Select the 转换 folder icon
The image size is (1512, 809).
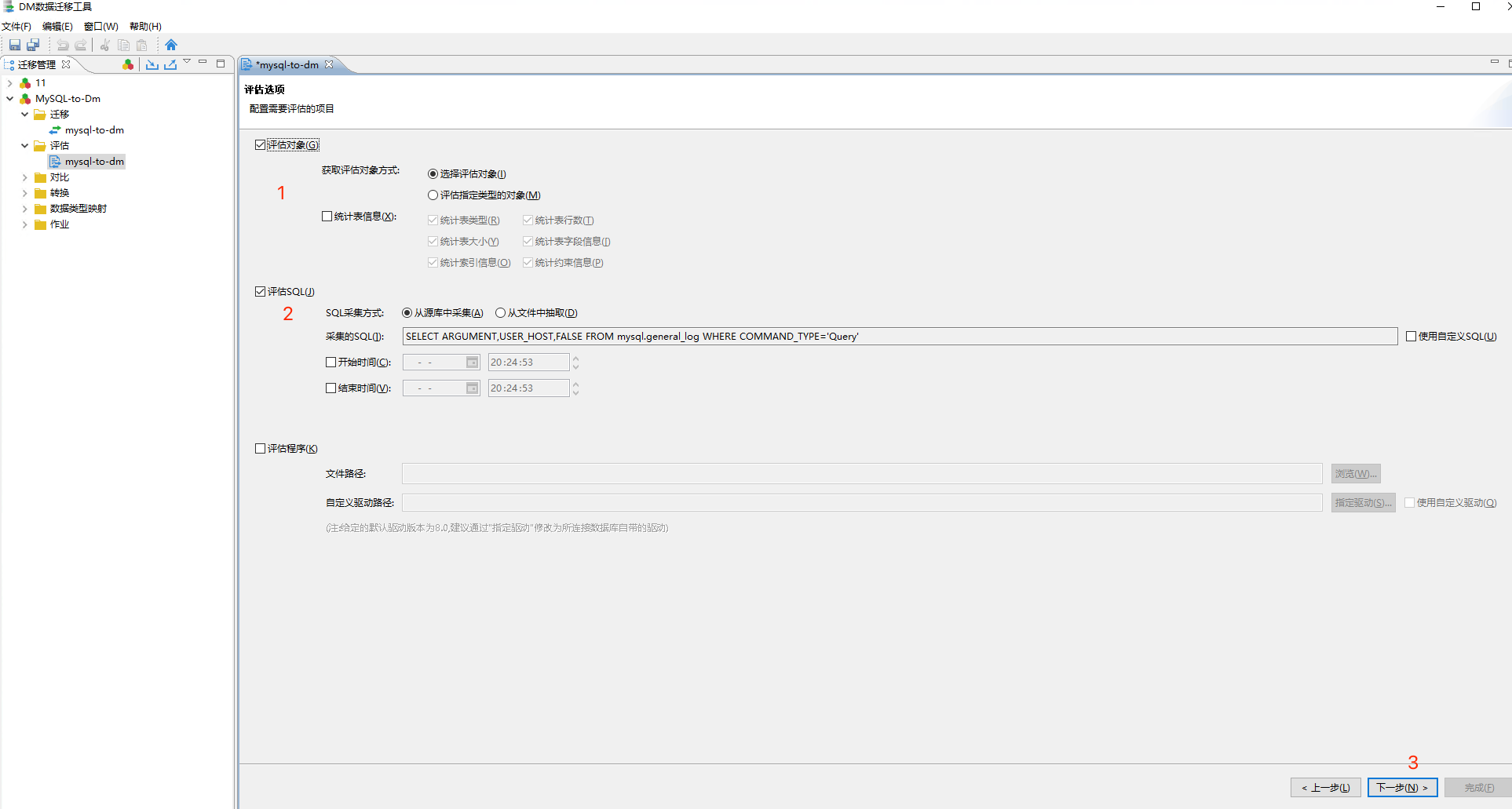[40, 192]
